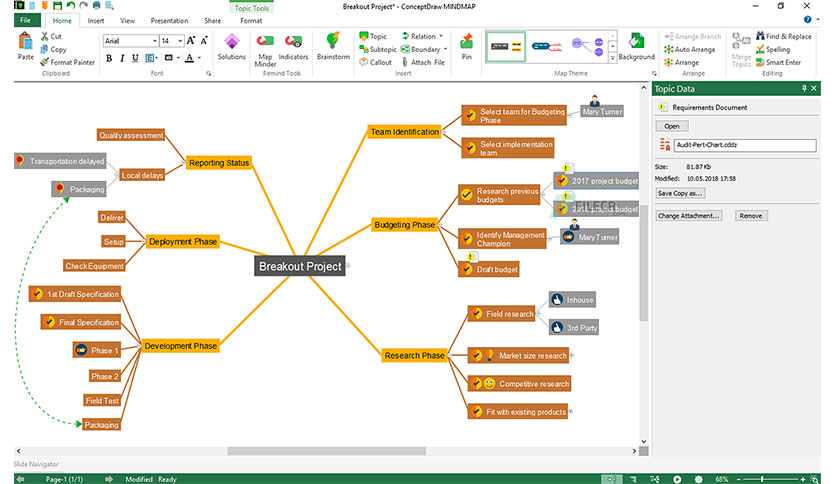Viewport: 836px width, 484px height.
Task: Open font color dropdown arrow
Action: (x=199, y=58)
